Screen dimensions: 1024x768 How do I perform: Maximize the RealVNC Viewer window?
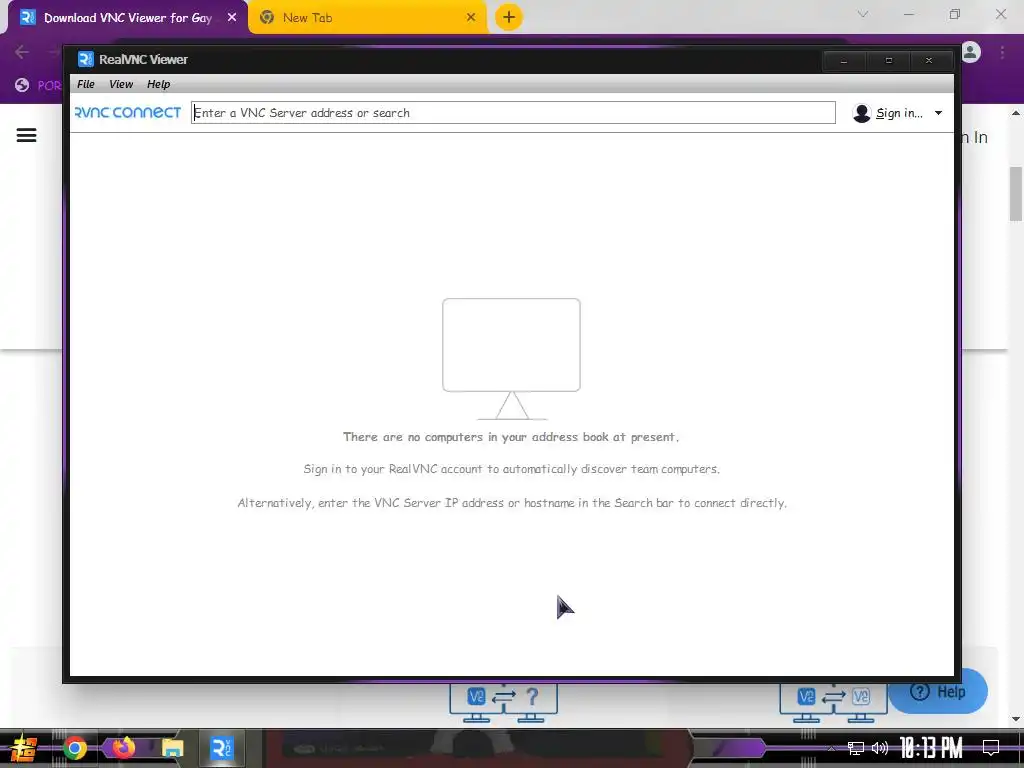point(888,60)
